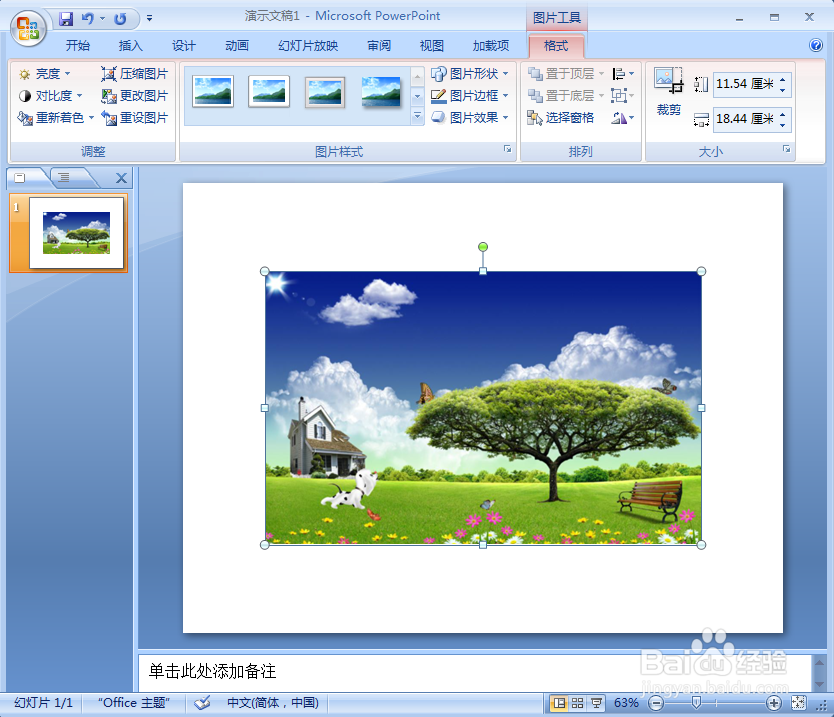Viewport: 834px width, 717px height.
Task: Click the Office button logo
Action: click(28, 28)
